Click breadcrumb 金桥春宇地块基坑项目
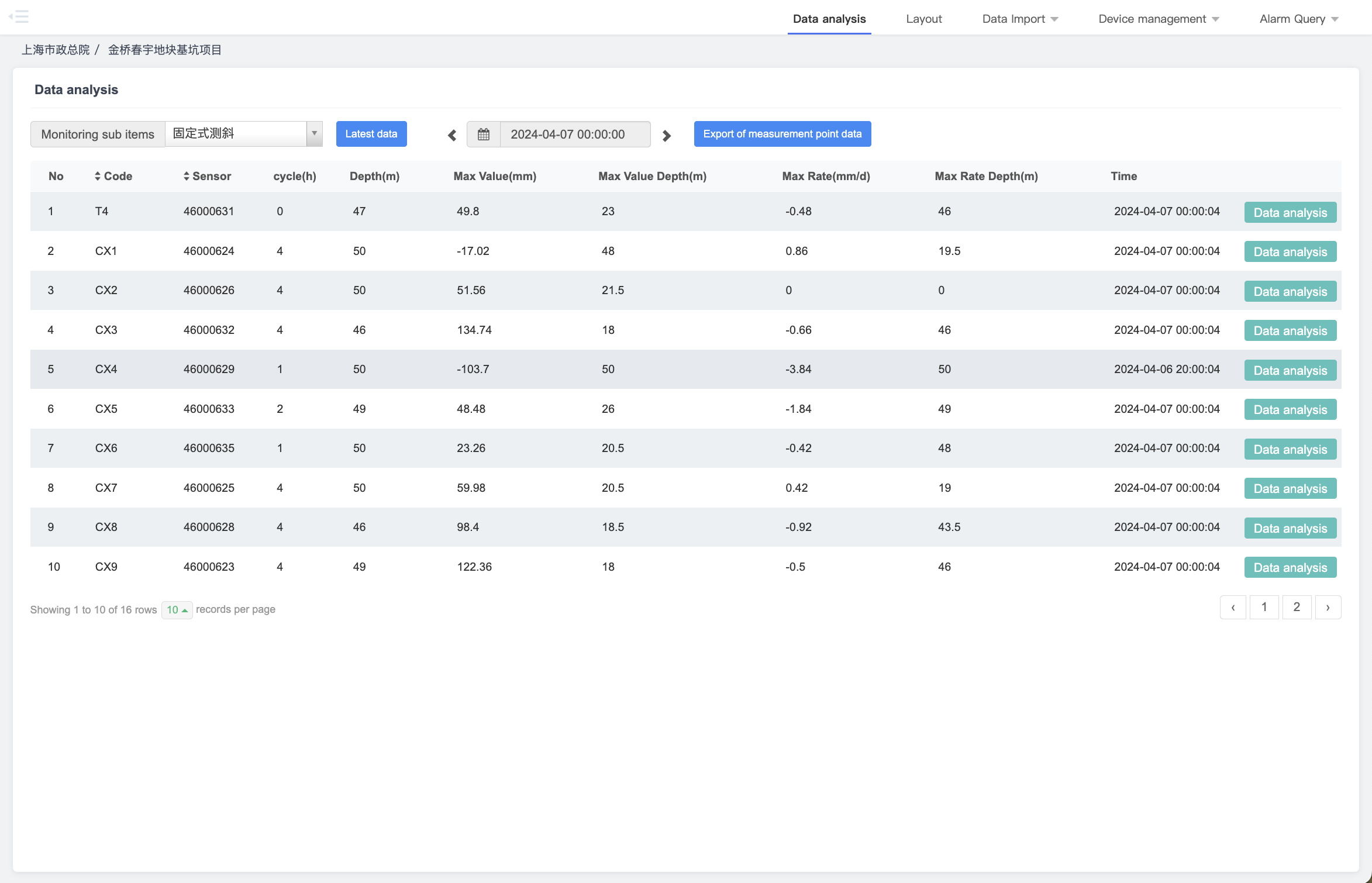The width and height of the screenshot is (1372, 883). coord(165,50)
